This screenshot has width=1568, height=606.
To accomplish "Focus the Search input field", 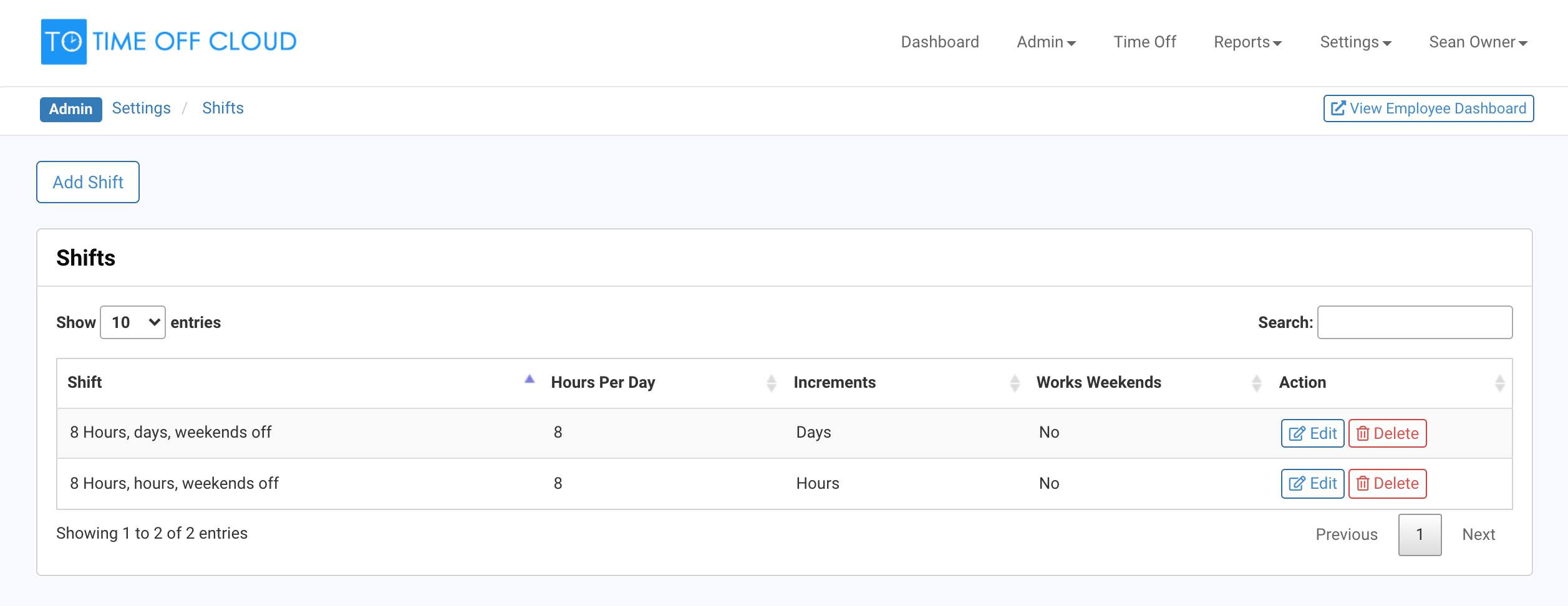I will tap(1415, 322).
